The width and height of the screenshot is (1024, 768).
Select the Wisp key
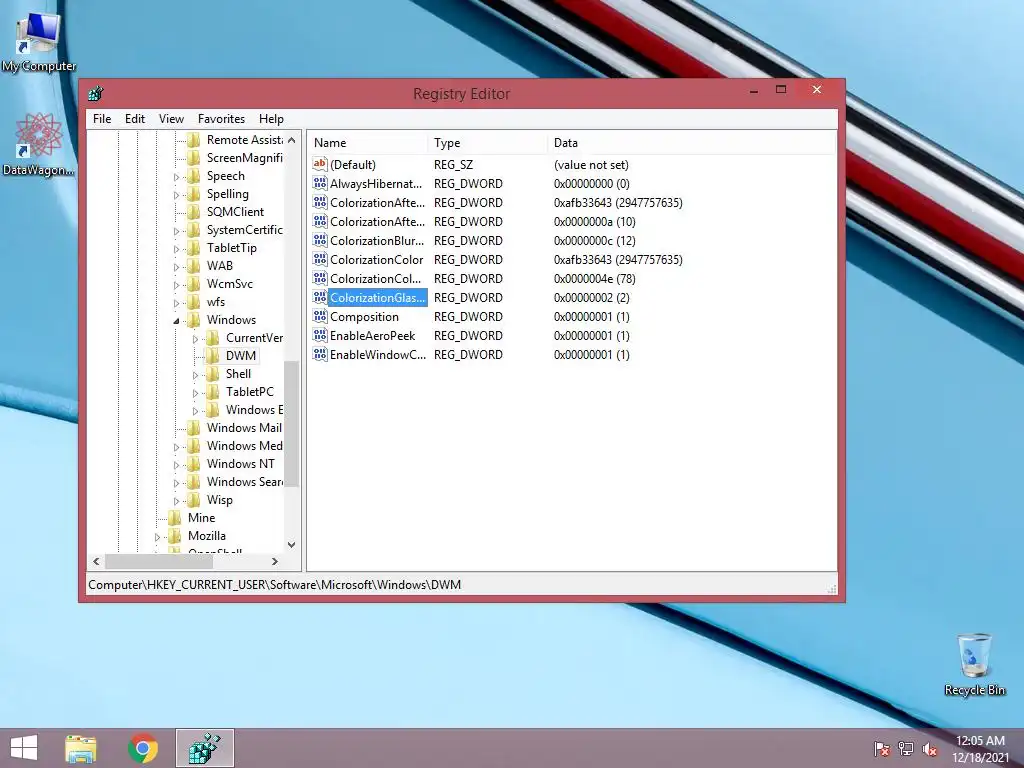pos(219,500)
